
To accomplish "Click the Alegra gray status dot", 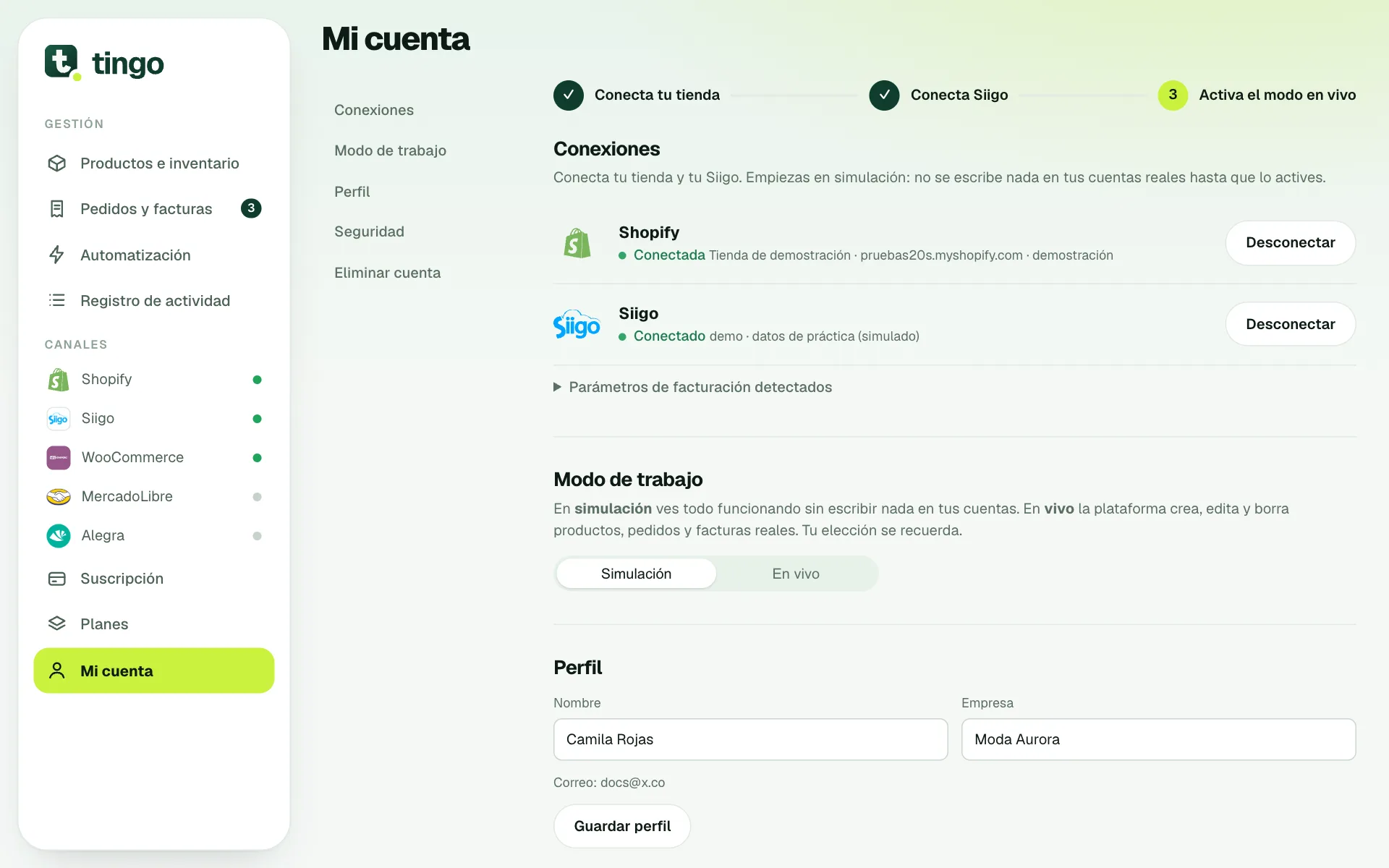I will tap(257, 536).
